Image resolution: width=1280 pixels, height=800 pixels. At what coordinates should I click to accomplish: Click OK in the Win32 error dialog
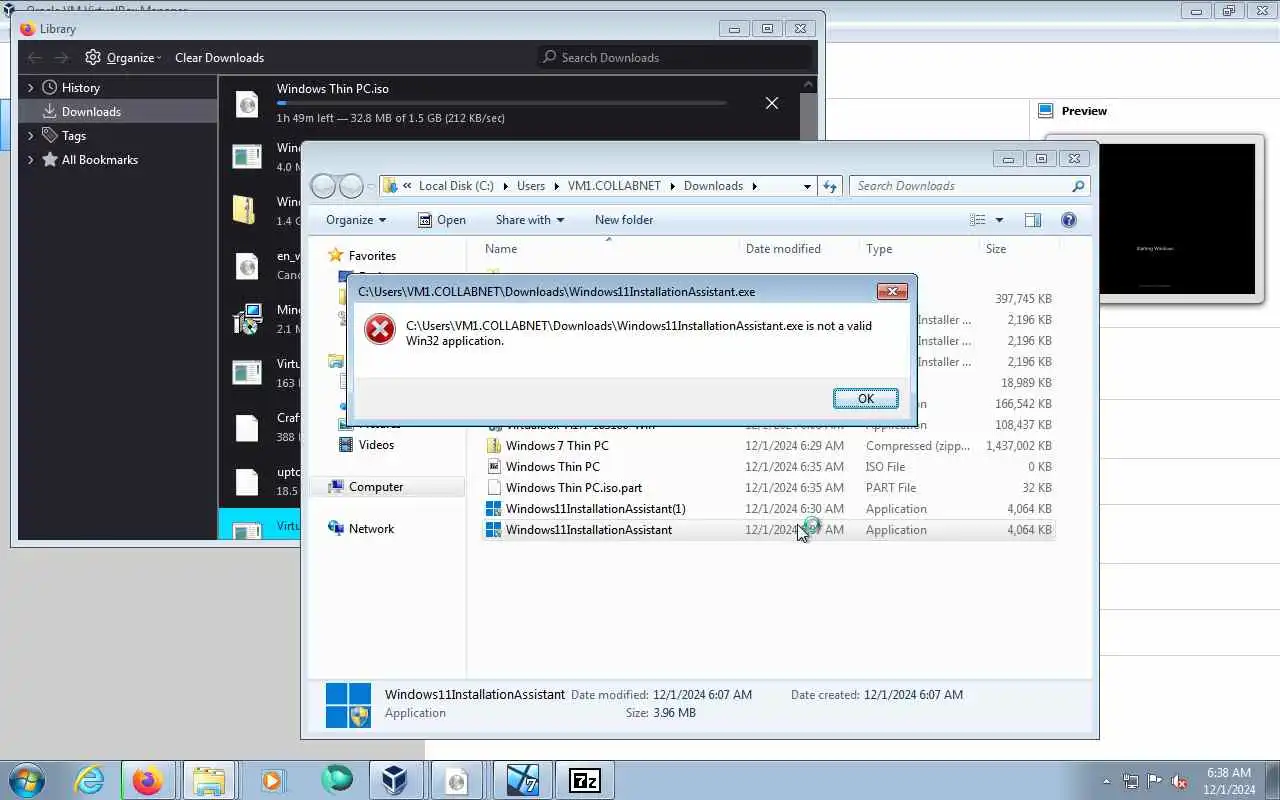[x=865, y=398]
